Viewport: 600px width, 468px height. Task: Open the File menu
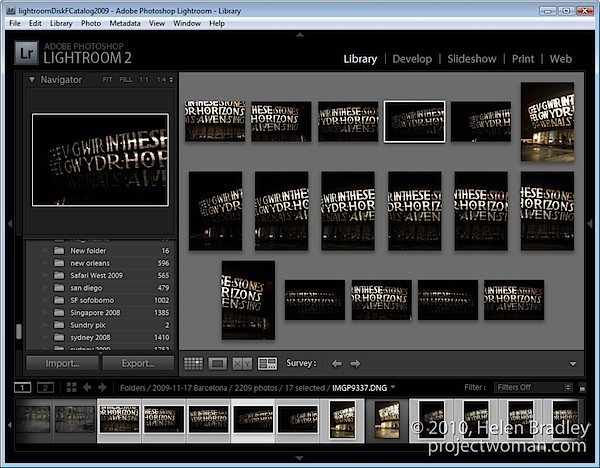coord(15,23)
